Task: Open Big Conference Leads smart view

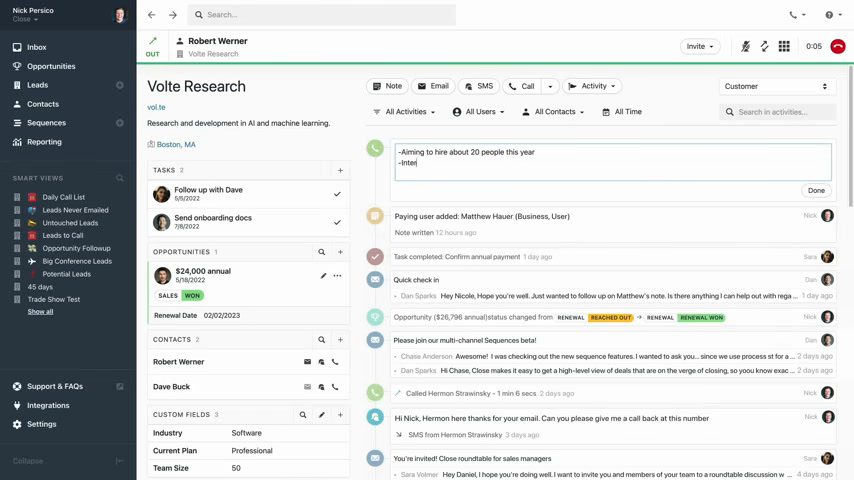Action: pos(77,261)
